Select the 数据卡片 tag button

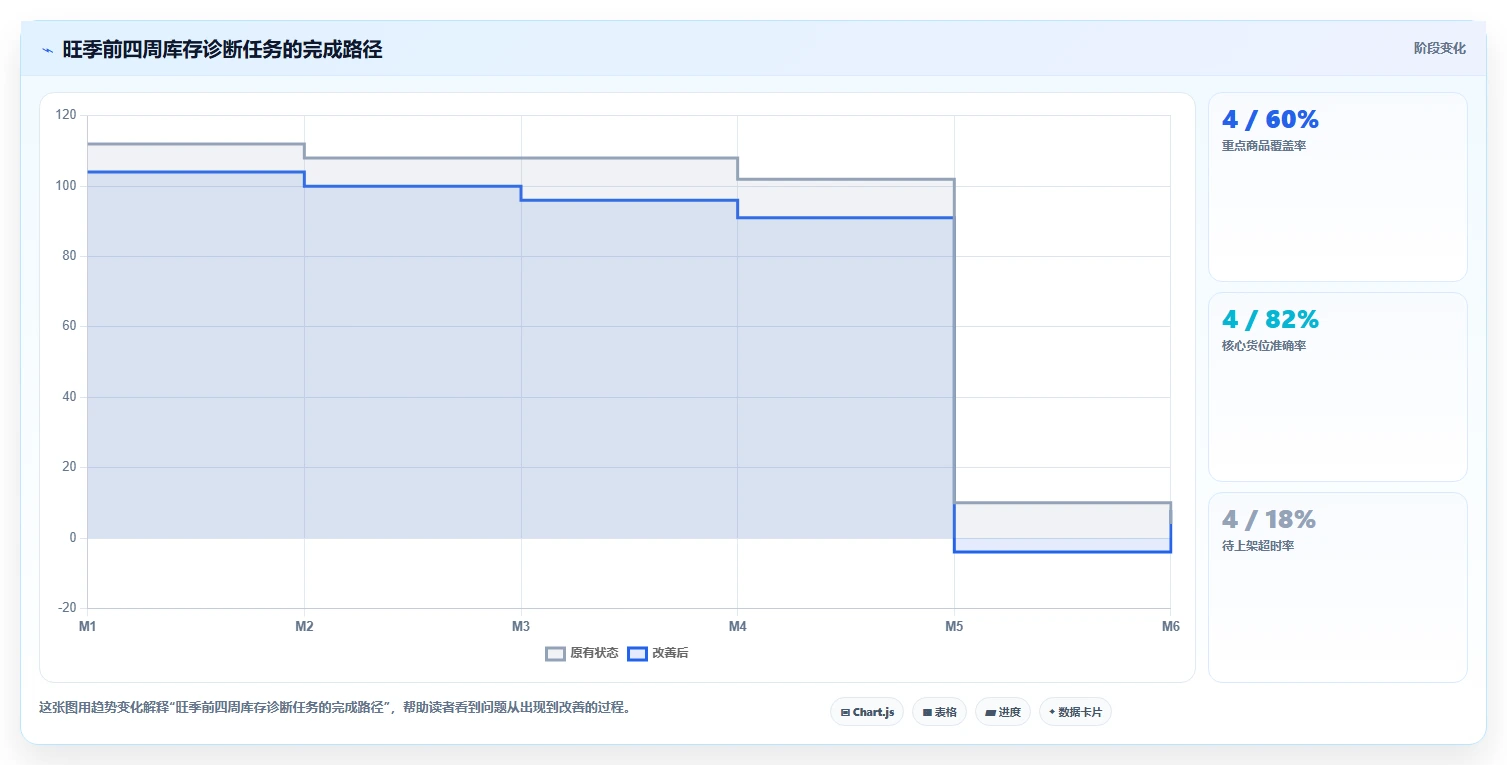pyautogui.click(x=1075, y=712)
